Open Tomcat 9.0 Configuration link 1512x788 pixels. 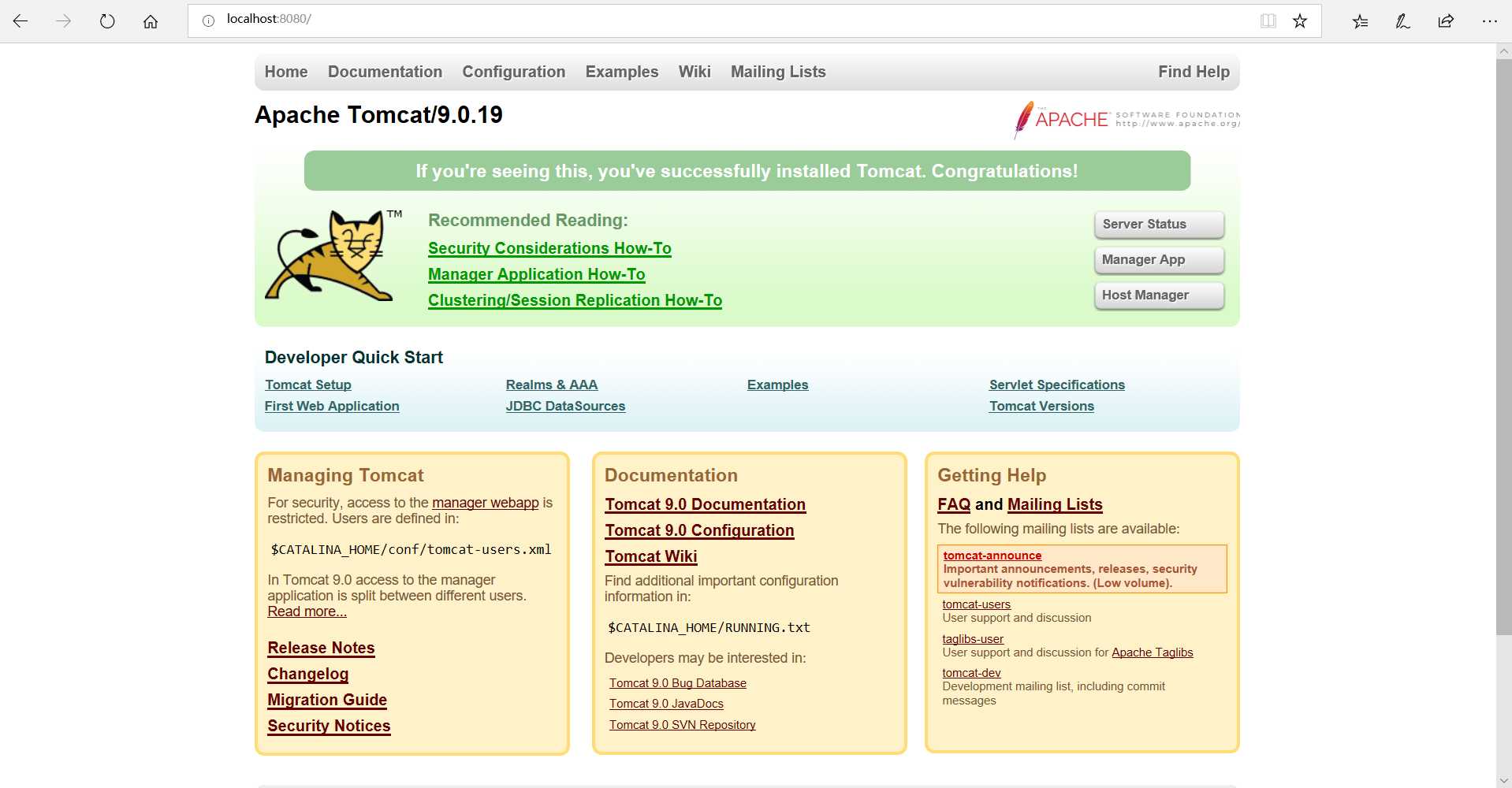699,530
